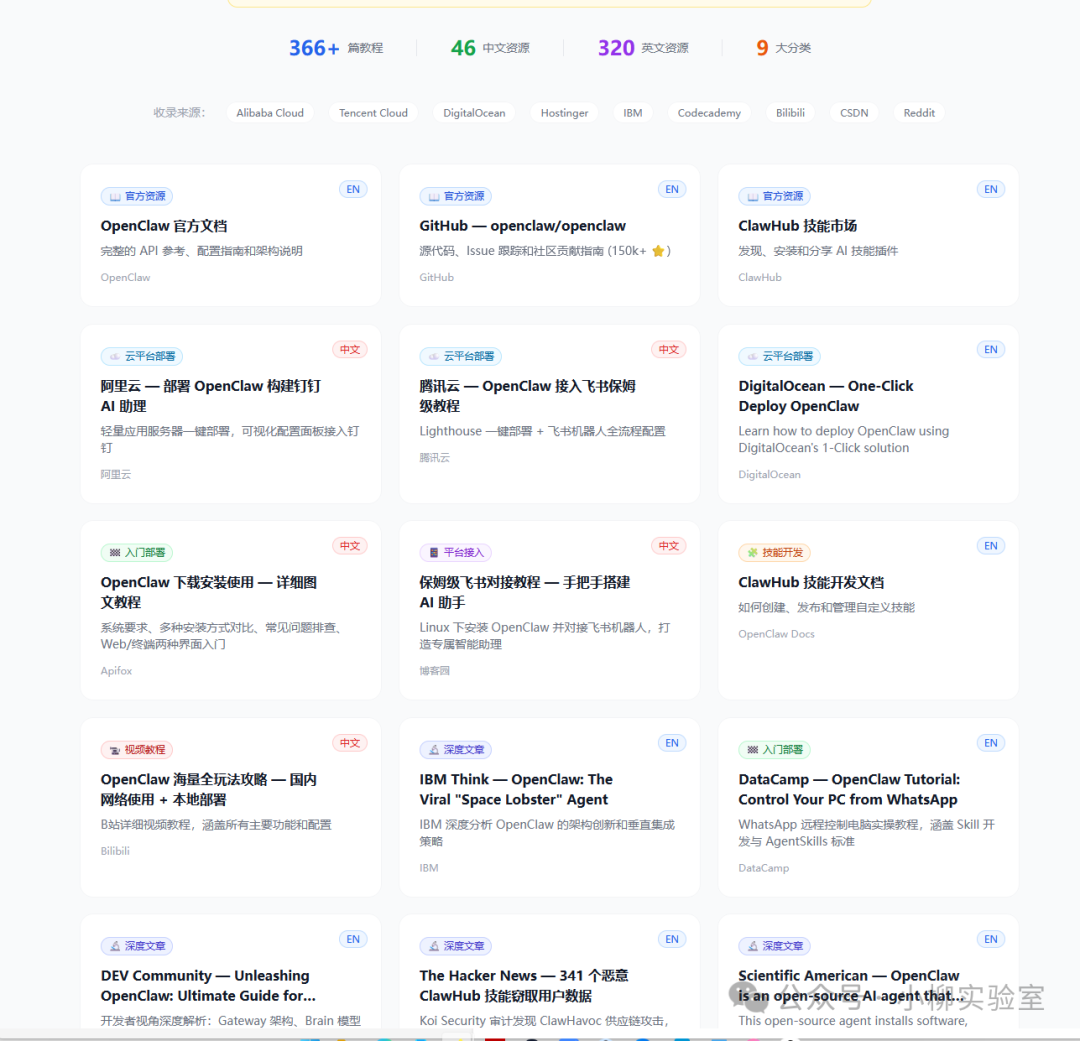Click the DataCamp source label

[764, 868]
